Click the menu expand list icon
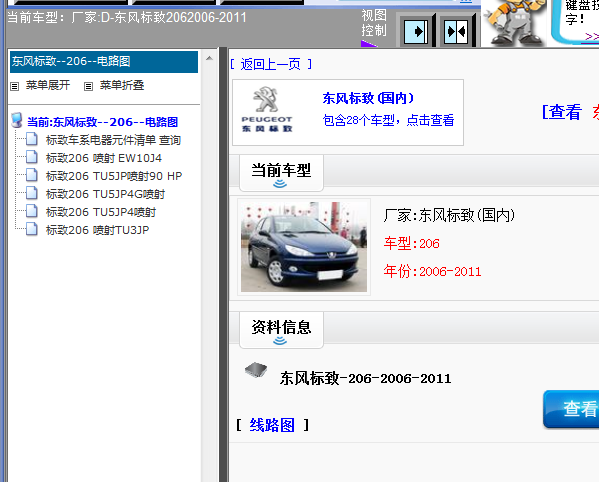599x482 pixels. pyautogui.click(x=15, y=86)
